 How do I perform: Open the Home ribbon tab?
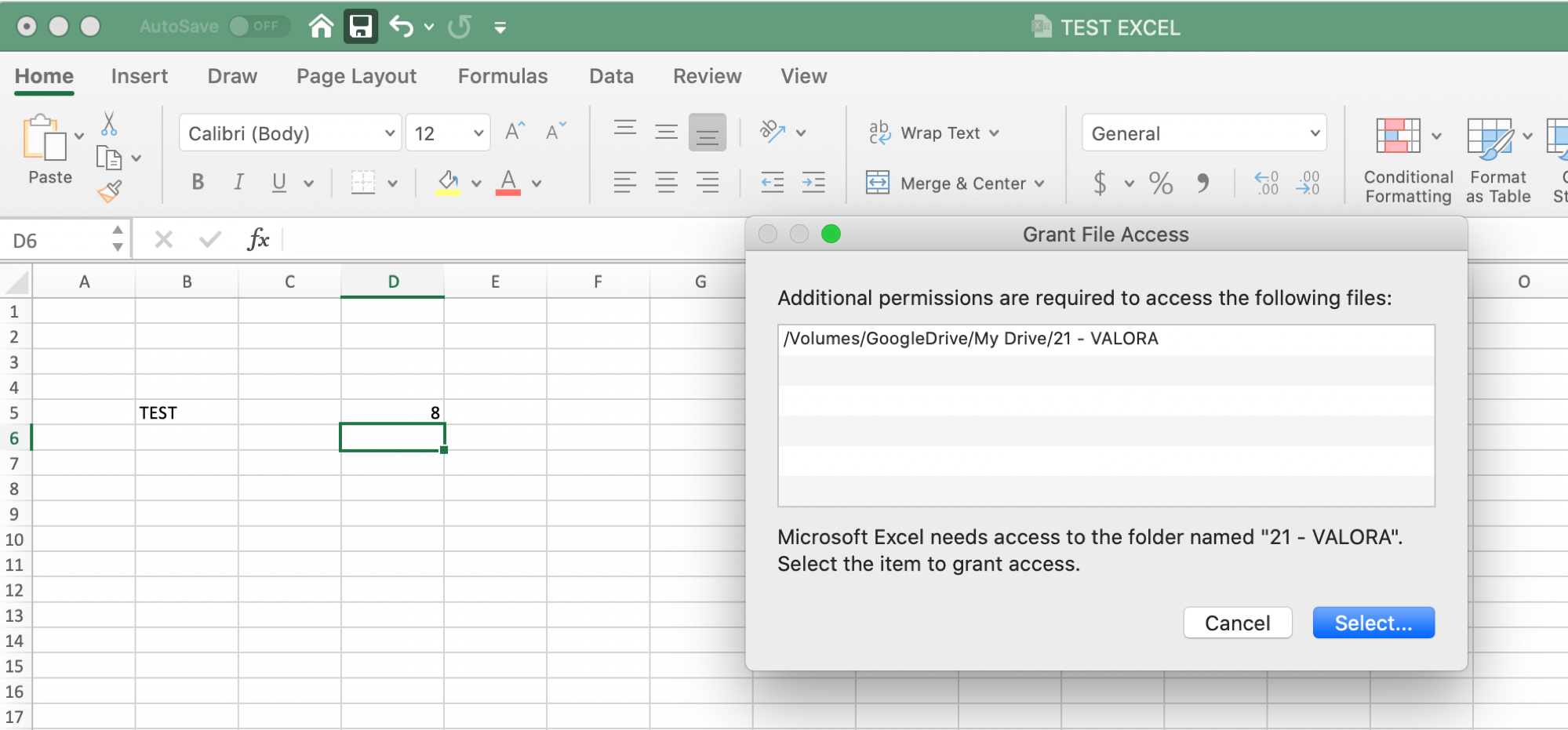(45, 76)
